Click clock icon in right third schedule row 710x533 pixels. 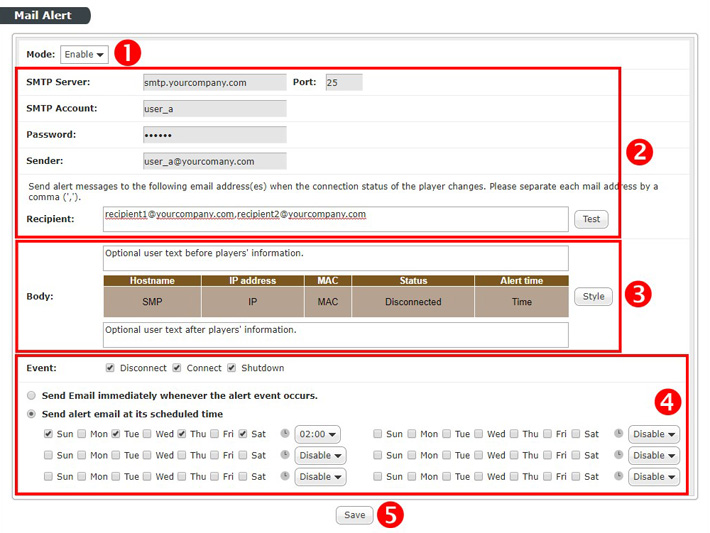[x=619, y=475]
